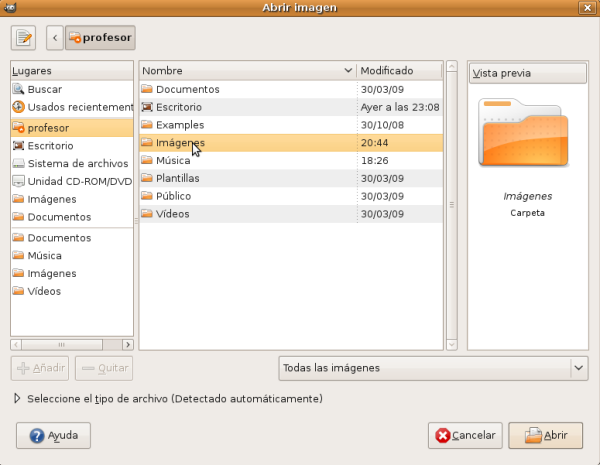This screenshot has width=600, height=465.
Task: Sort files by the Nombre column header
Action: (x=247, y=71)
